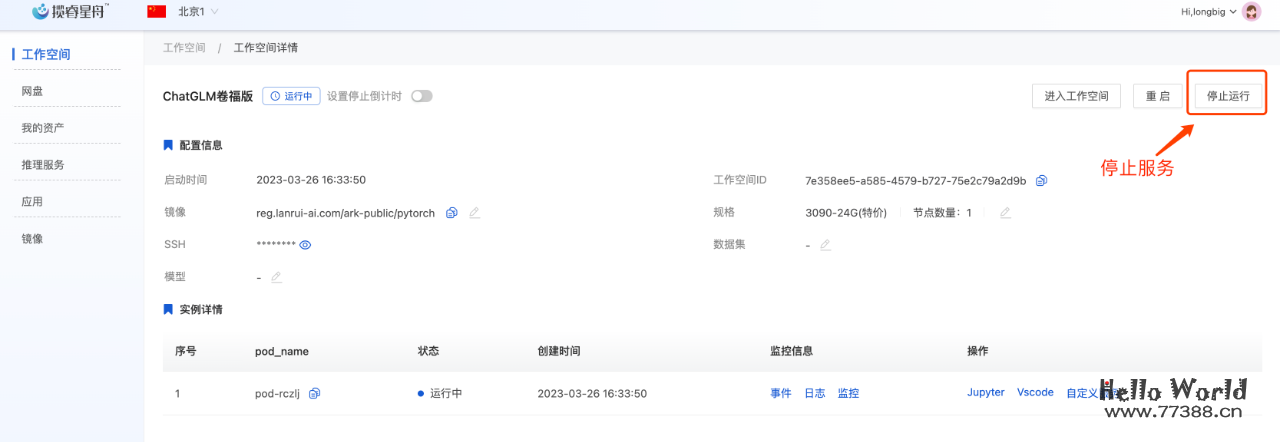Image resolution: width=1280 pixels, height=442 pixels.
Task: Open 应用 in the sidebar
Action: 33,201
